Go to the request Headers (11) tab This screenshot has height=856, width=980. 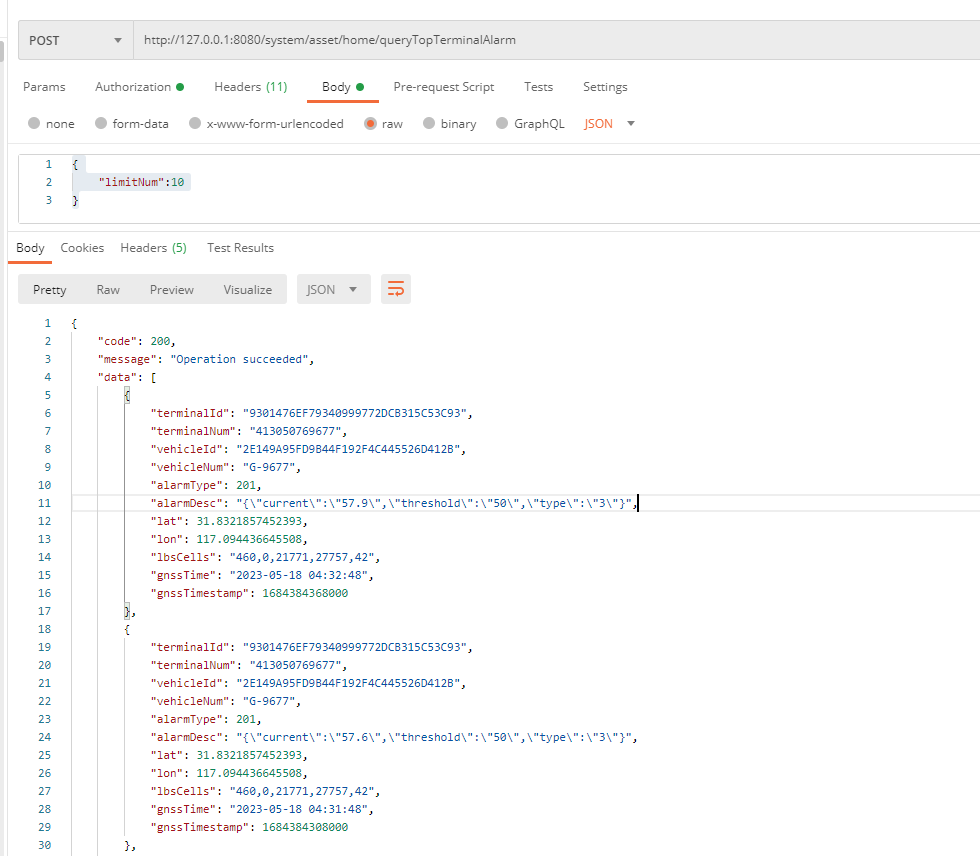tap(250, 87)
